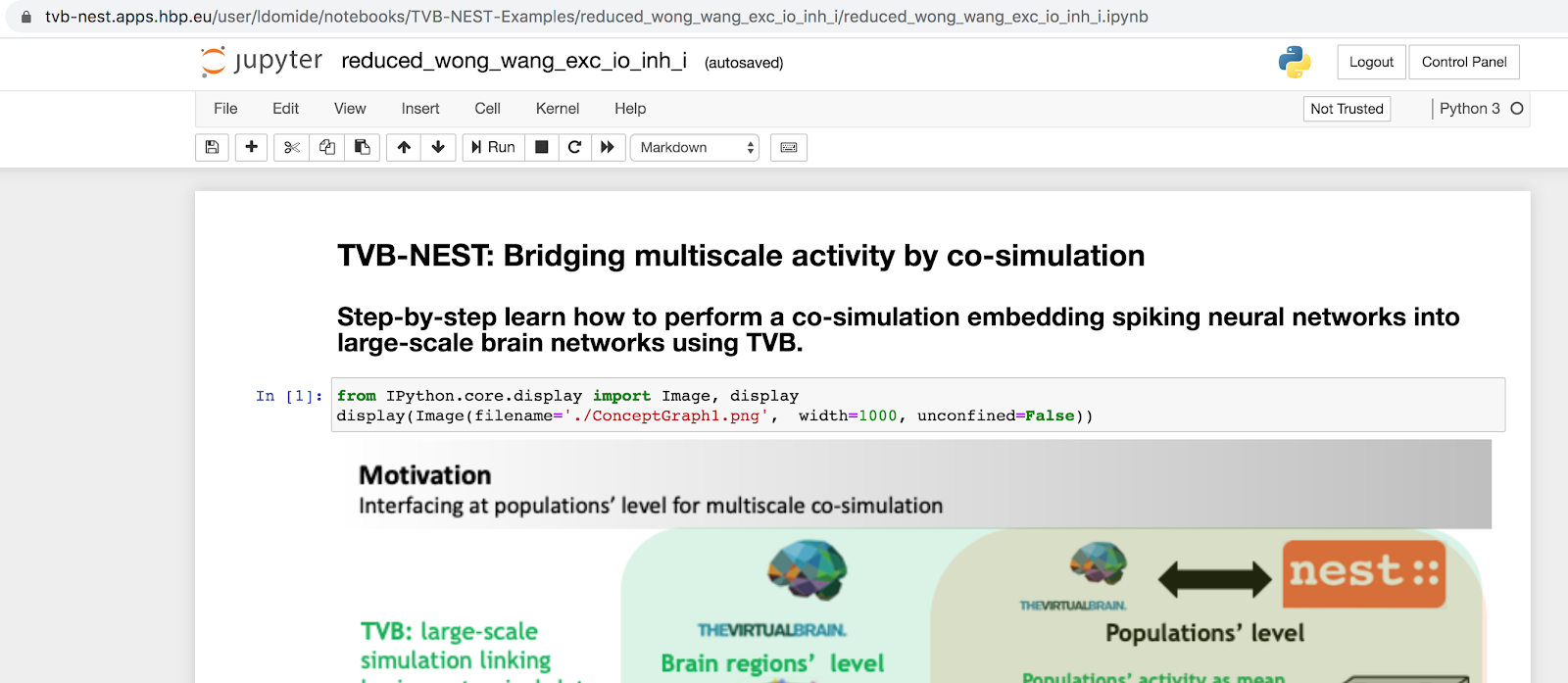Open the cell type Markdown dropdown

695,147
